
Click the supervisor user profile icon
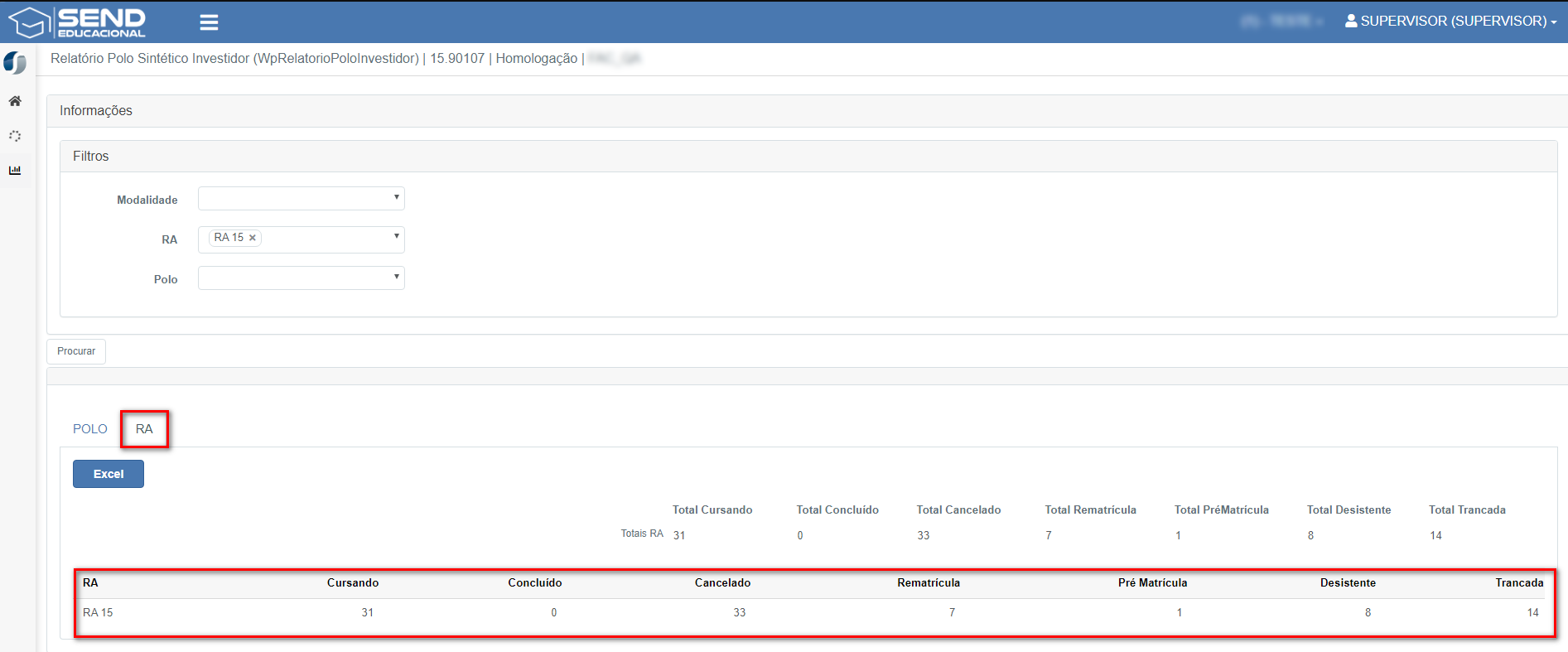pyautogui.click(x=1351, y=21)
